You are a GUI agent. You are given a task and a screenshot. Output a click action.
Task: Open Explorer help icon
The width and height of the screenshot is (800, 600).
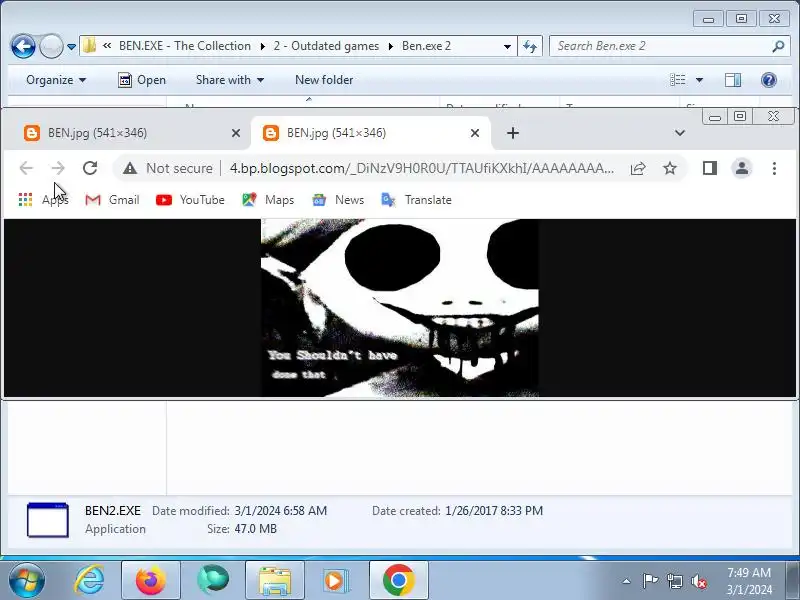768,80
